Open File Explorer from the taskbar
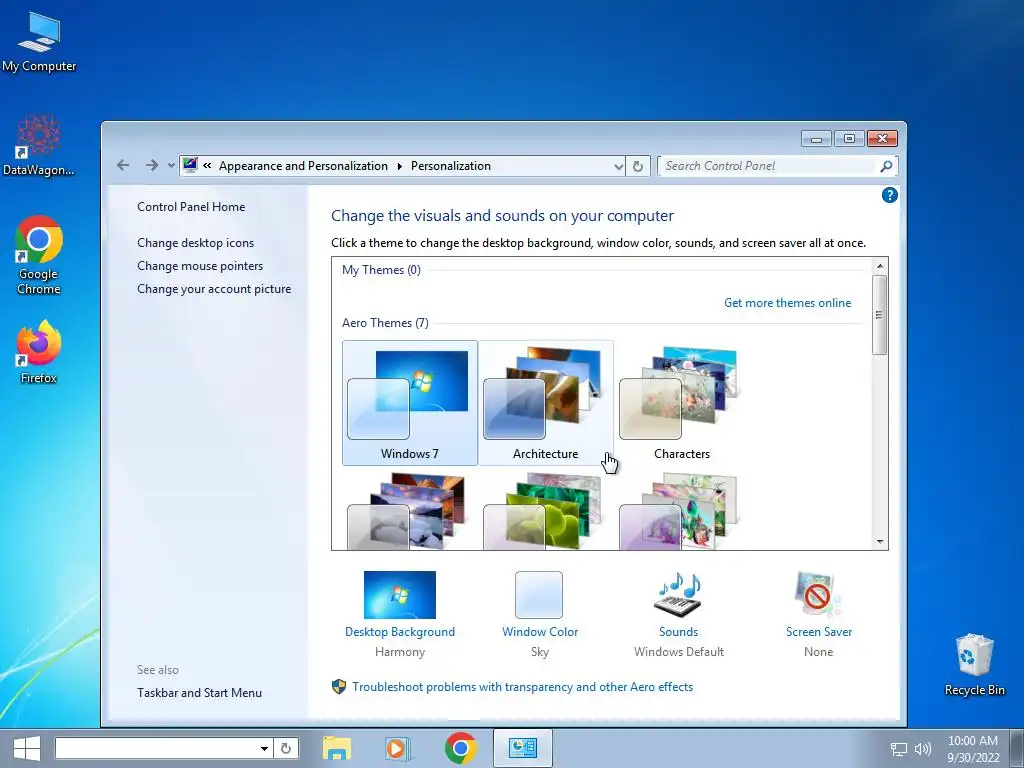 [x=337, y=748]
